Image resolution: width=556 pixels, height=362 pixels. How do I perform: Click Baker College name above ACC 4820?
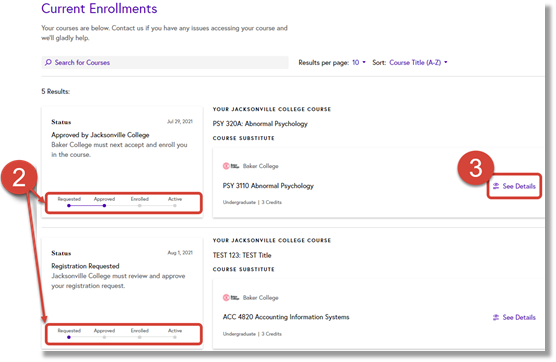(261, 297)
